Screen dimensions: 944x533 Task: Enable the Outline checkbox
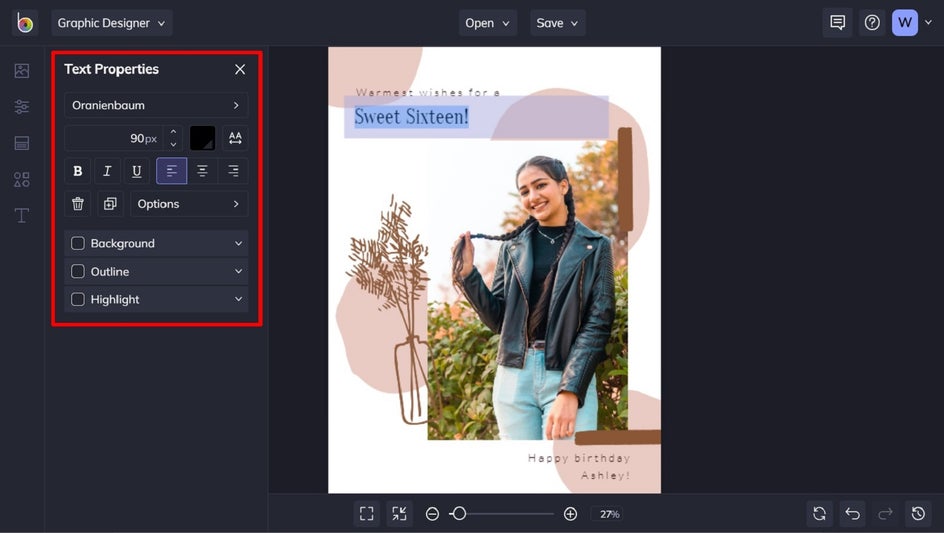tap(78, 272)
